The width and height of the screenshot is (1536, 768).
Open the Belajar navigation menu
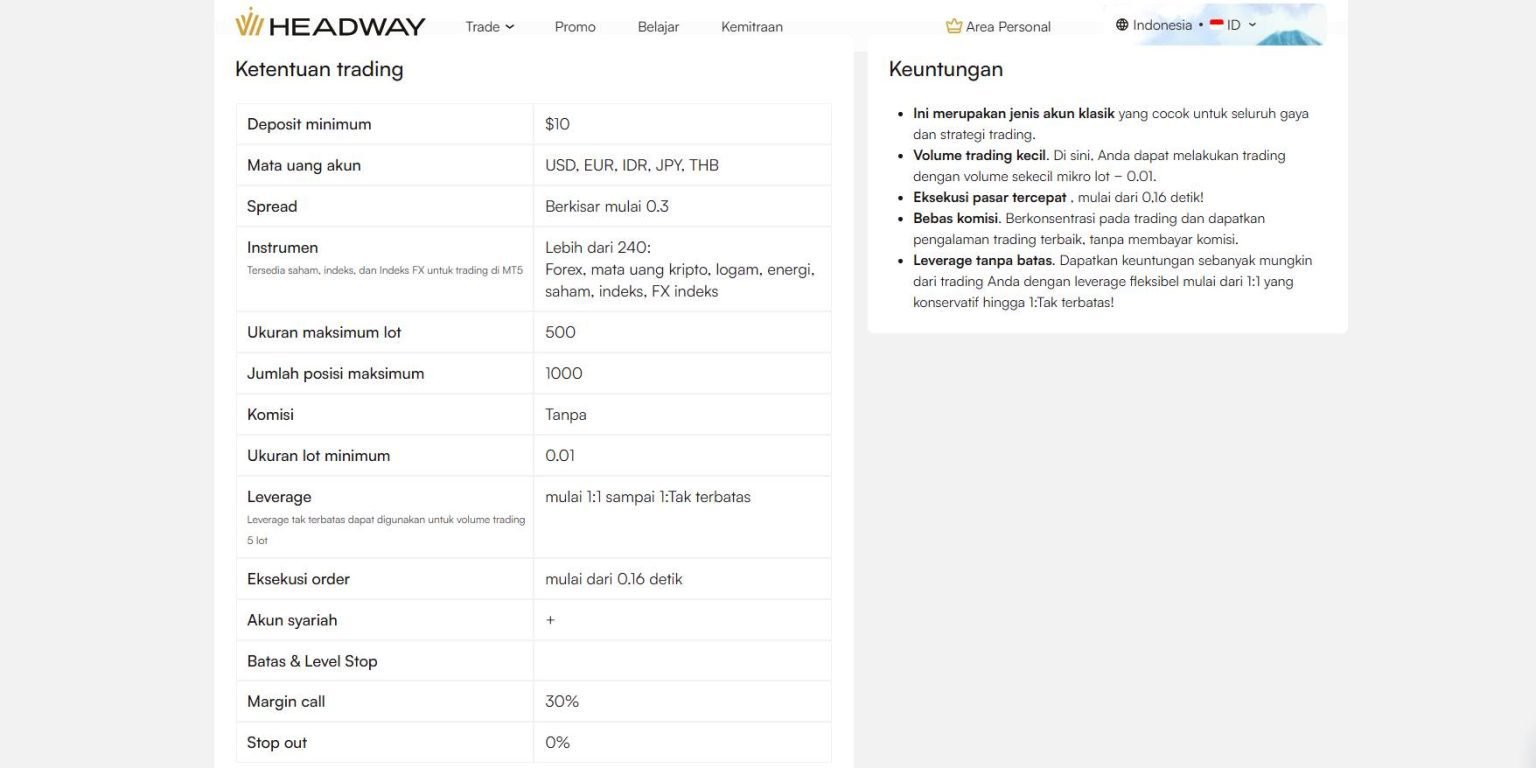tap(658, 27)
